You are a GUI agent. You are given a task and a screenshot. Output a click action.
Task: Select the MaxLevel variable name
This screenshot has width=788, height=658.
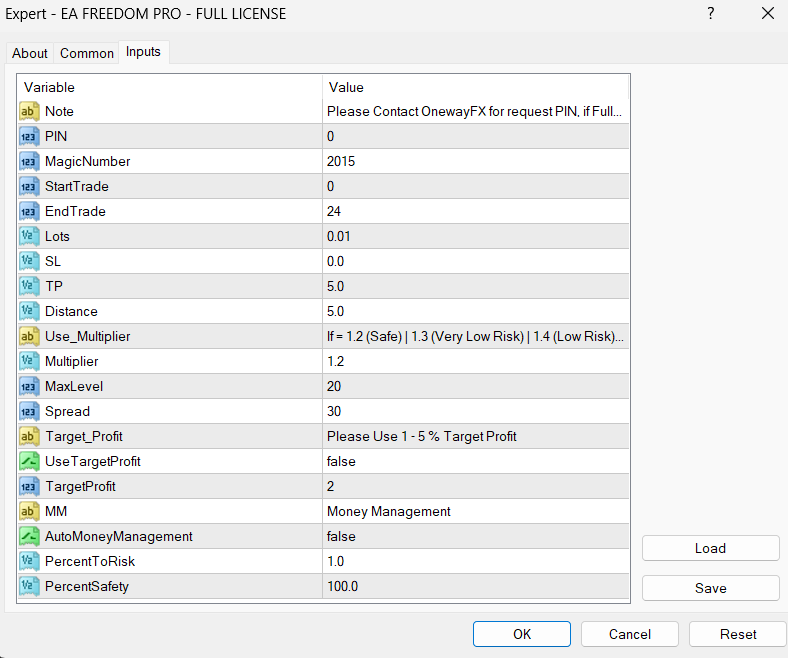[74, 387]
